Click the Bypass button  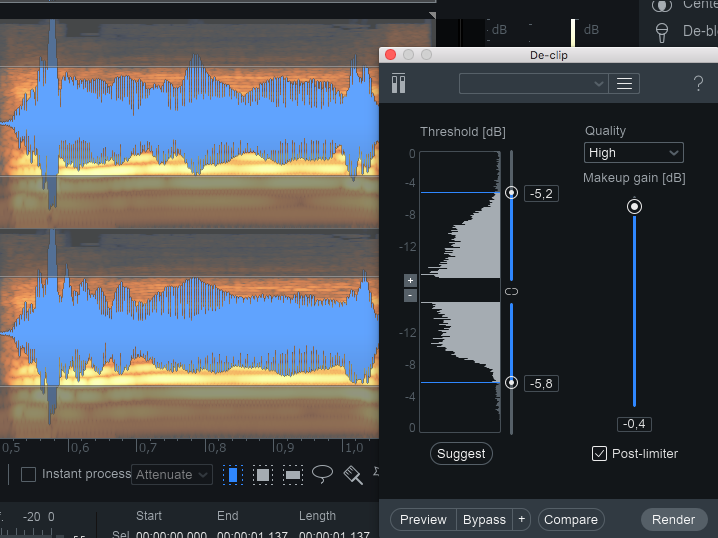pyautogui.click(x=484, y=520)
